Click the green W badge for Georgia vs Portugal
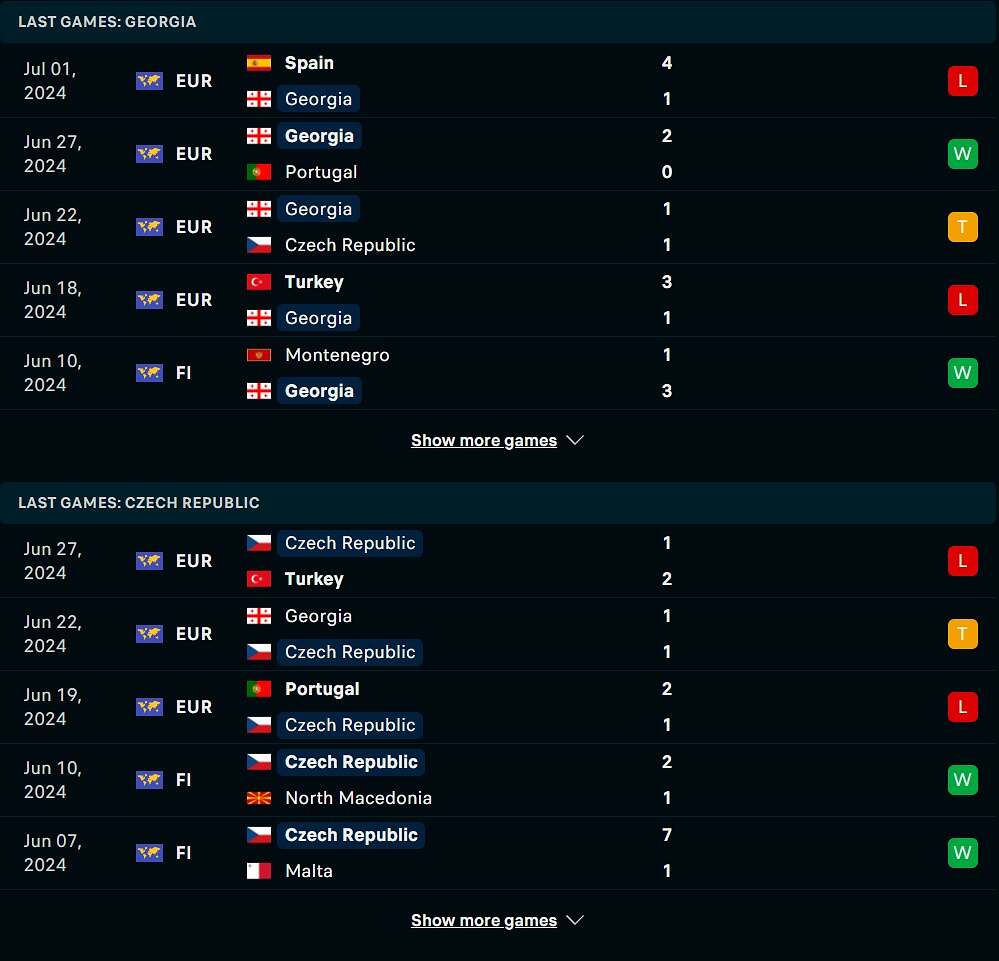Viewport: 999px width, 961px height. tap(963, 154)
